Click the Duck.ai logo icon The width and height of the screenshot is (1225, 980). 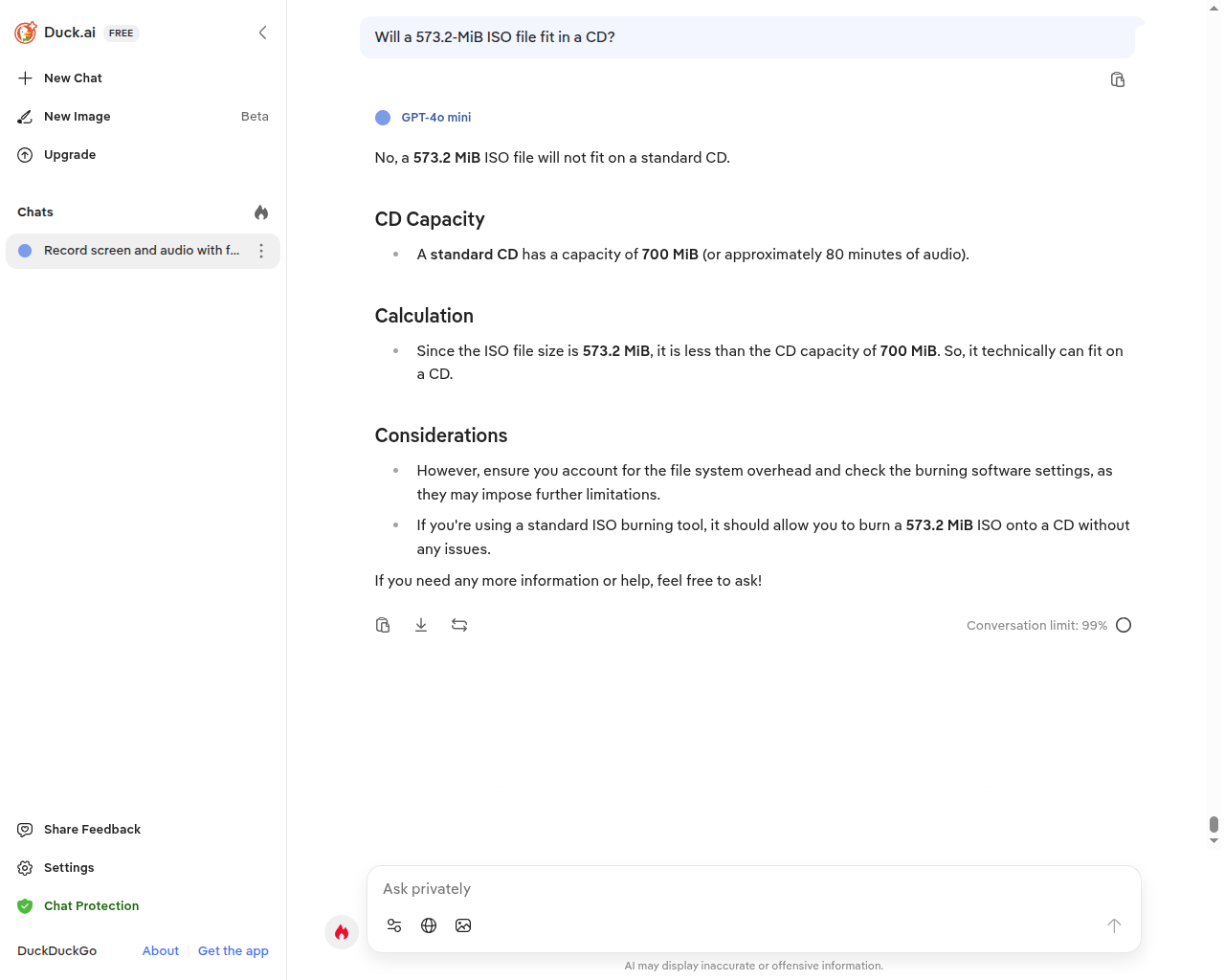[26, 33]
